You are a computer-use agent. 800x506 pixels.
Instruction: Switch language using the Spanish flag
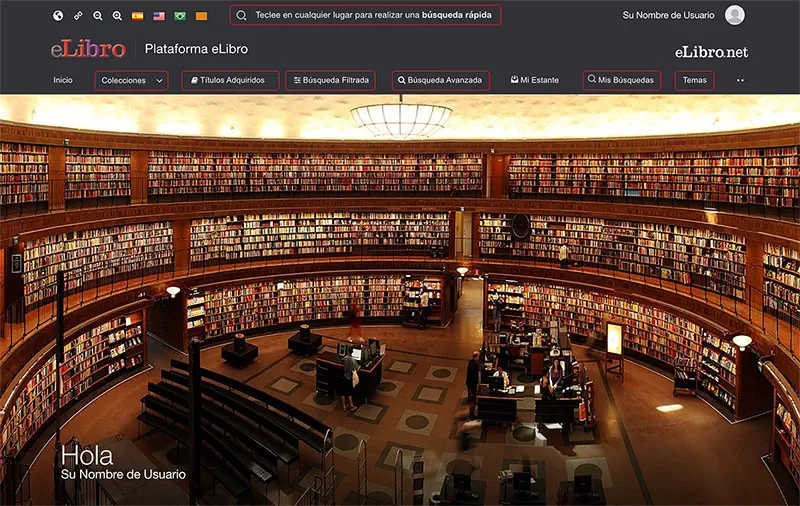[x=137, y=16]
